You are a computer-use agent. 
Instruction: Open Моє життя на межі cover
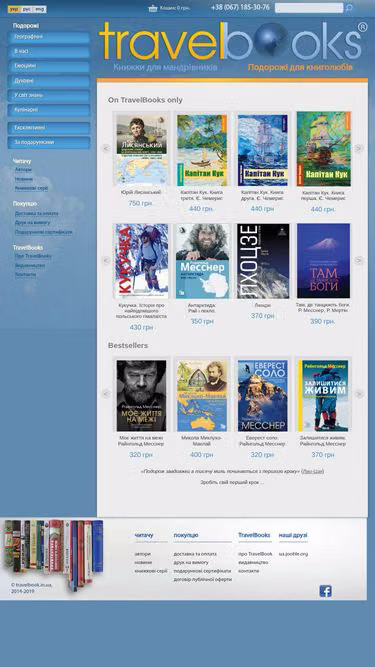click(142, 396)
